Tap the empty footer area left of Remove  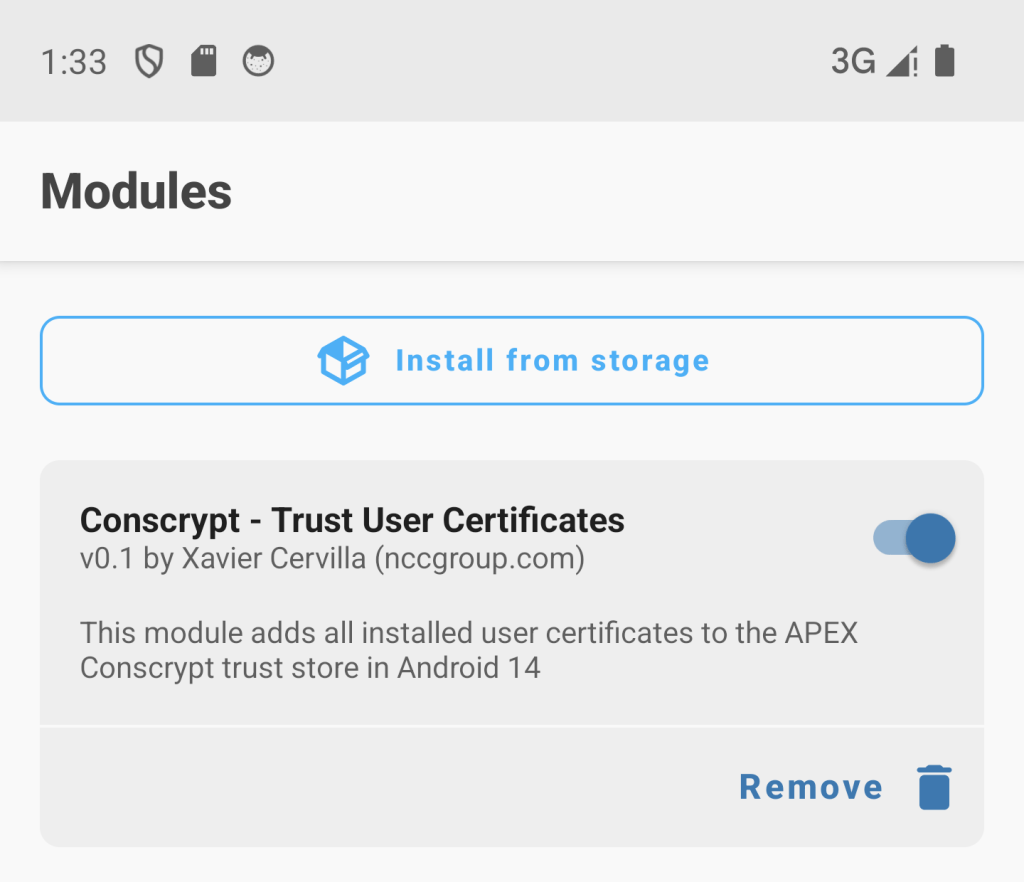pyautogui.click(x=380, y=787)
